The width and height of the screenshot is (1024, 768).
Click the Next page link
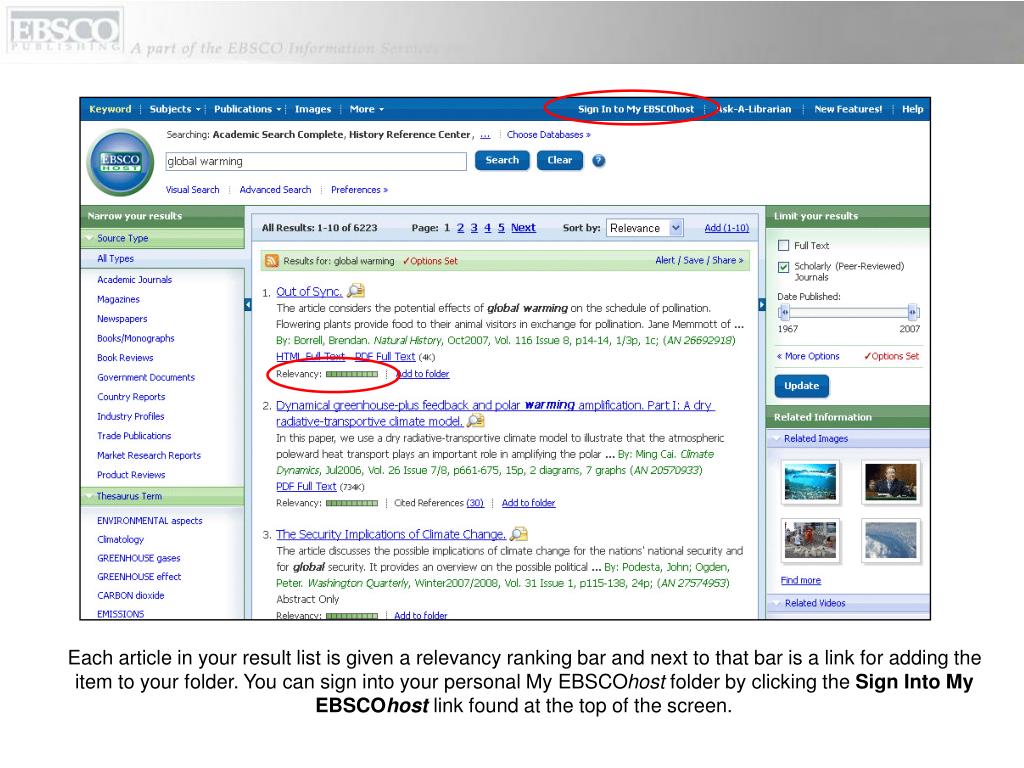point(523,228)
